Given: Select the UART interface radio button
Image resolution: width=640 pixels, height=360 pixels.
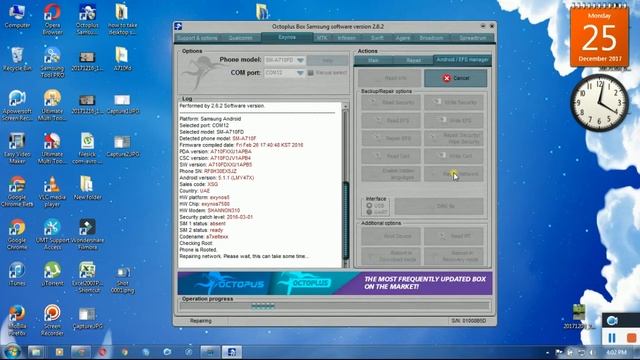Looking at the screenshot, I should tap(369, 212).
